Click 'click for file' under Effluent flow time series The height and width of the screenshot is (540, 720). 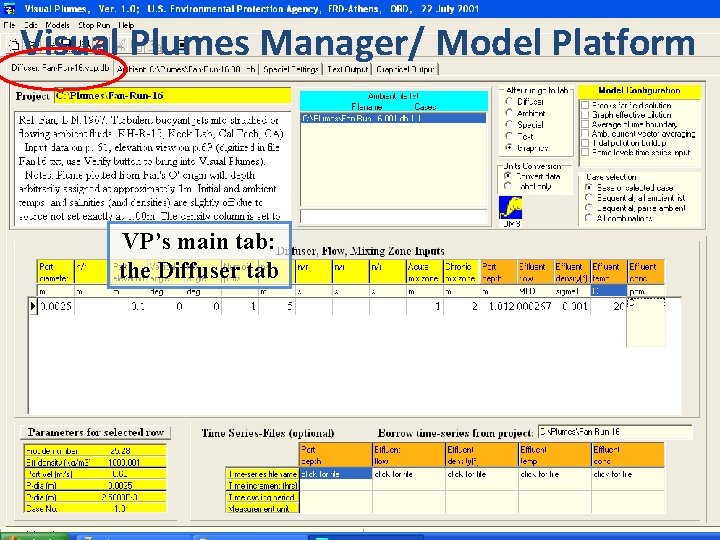click(409, 474)
